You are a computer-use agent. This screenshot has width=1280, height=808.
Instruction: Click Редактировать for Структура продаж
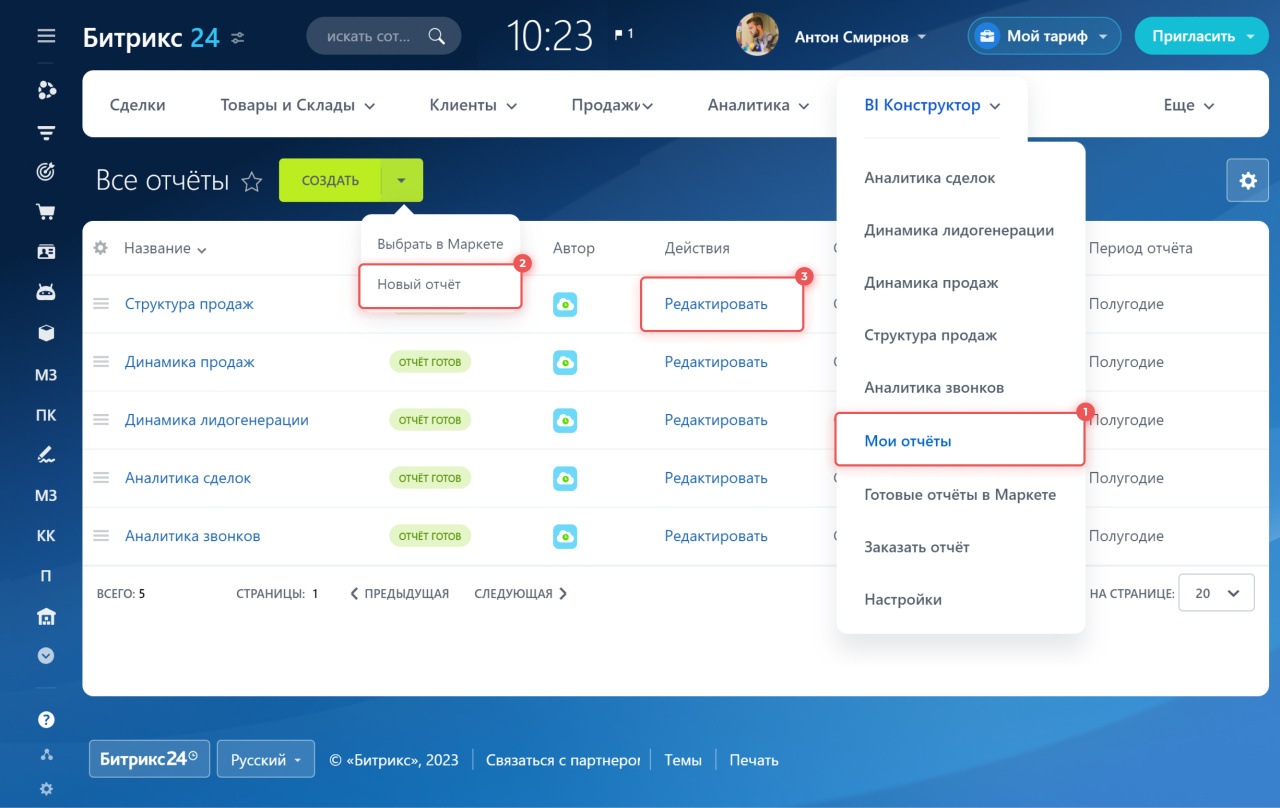coord(716,304)
